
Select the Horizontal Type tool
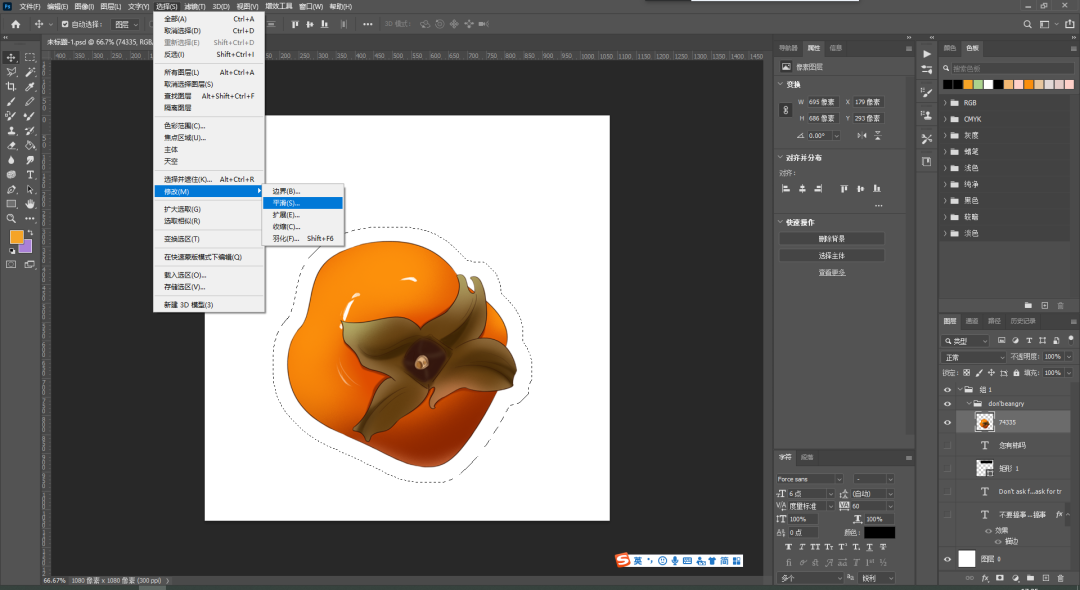[x=30, y=174]
